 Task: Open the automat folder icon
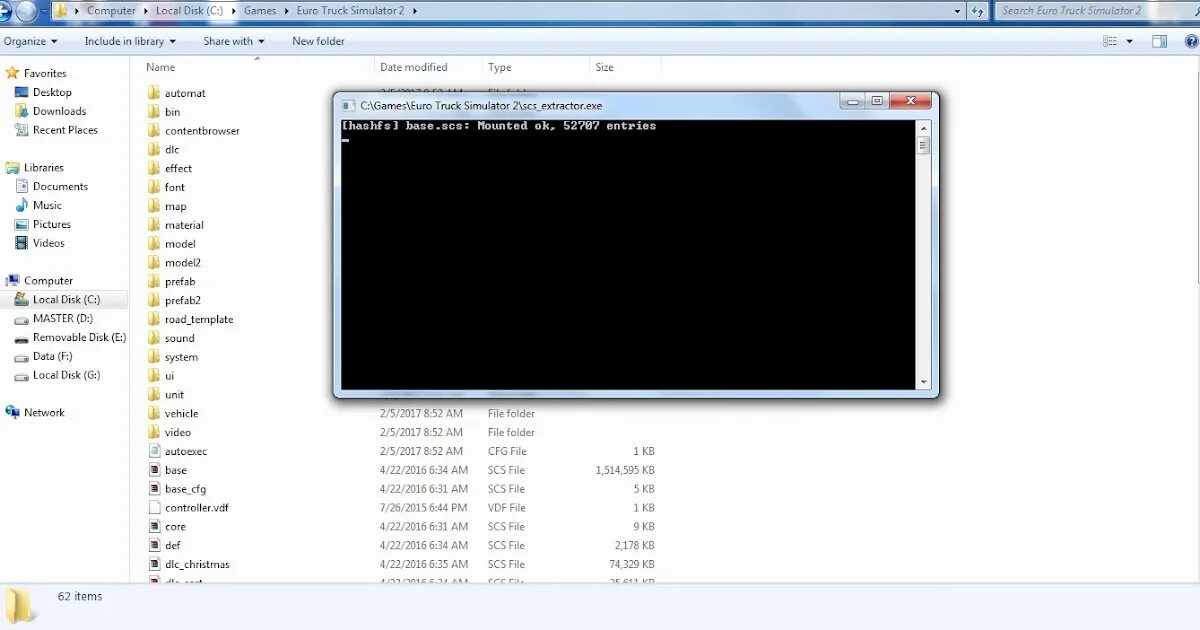click(154, 93)
